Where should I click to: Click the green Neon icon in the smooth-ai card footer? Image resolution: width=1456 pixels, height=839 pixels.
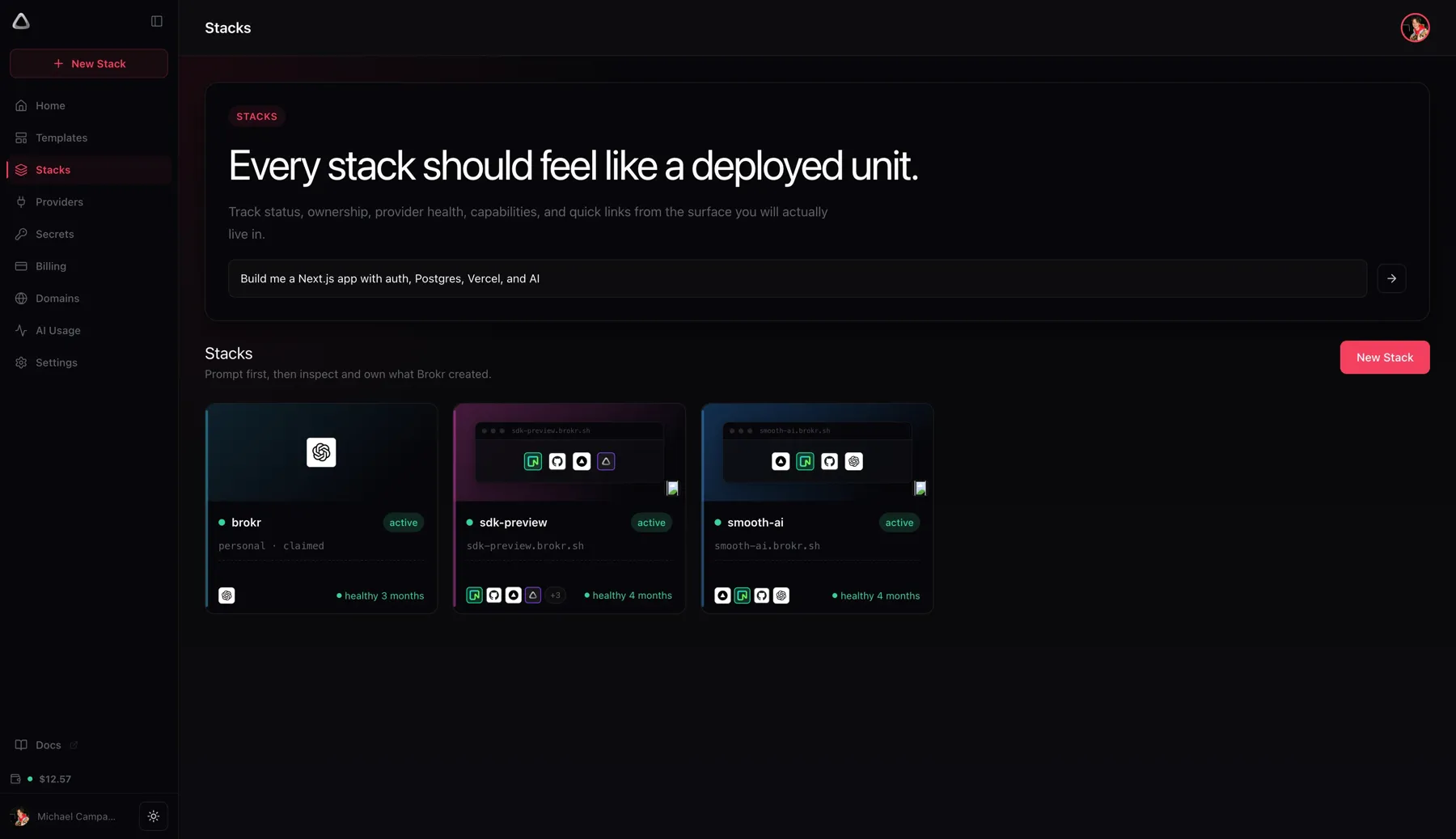[x=742, y=595]
